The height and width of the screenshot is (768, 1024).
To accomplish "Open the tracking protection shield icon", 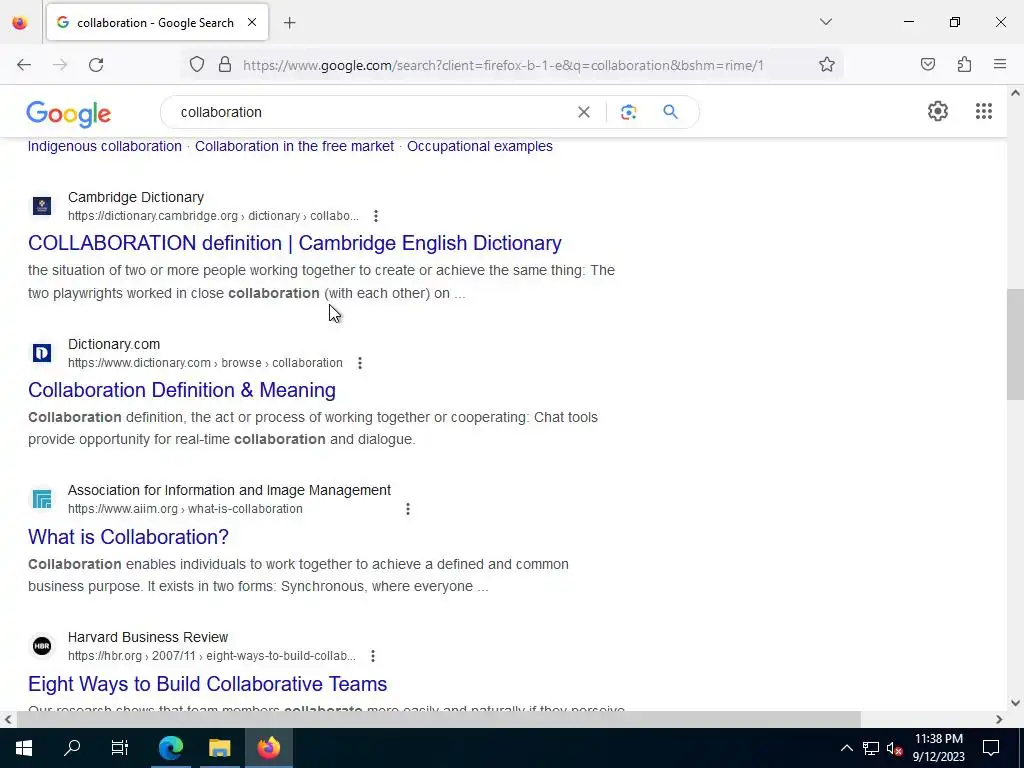I will (x=197, y=65).
